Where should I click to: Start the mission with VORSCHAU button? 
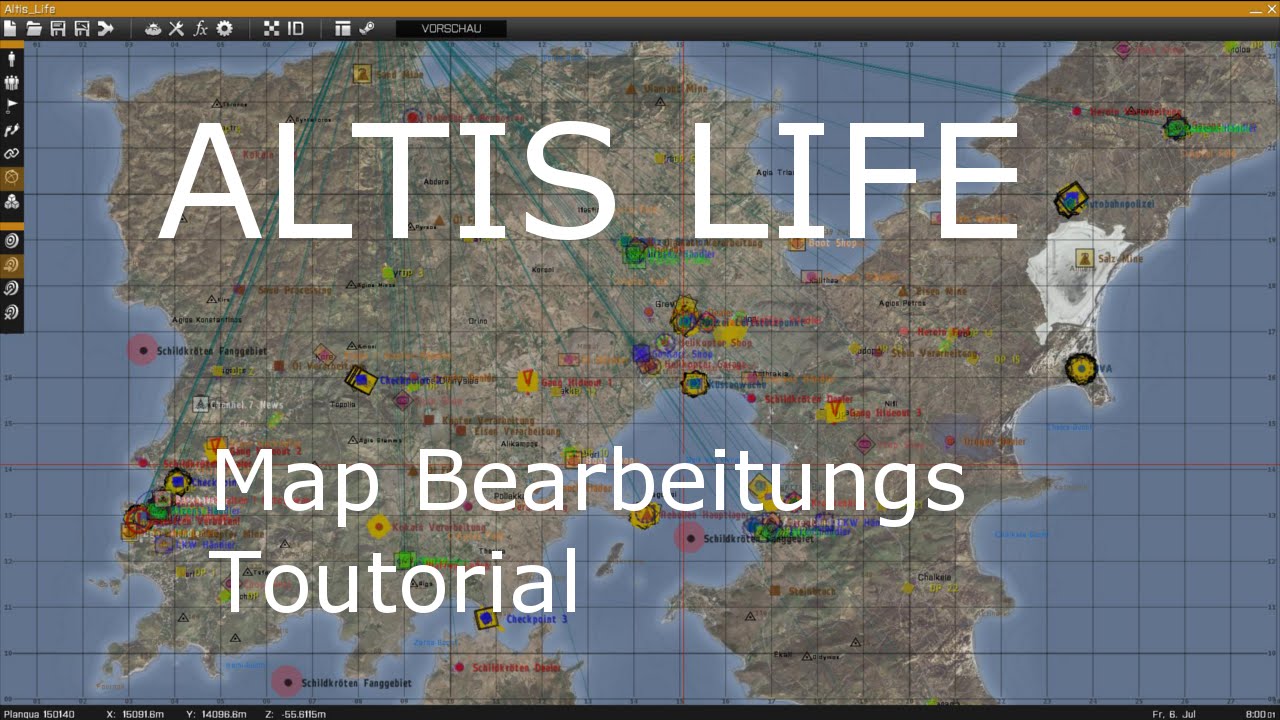451,28
